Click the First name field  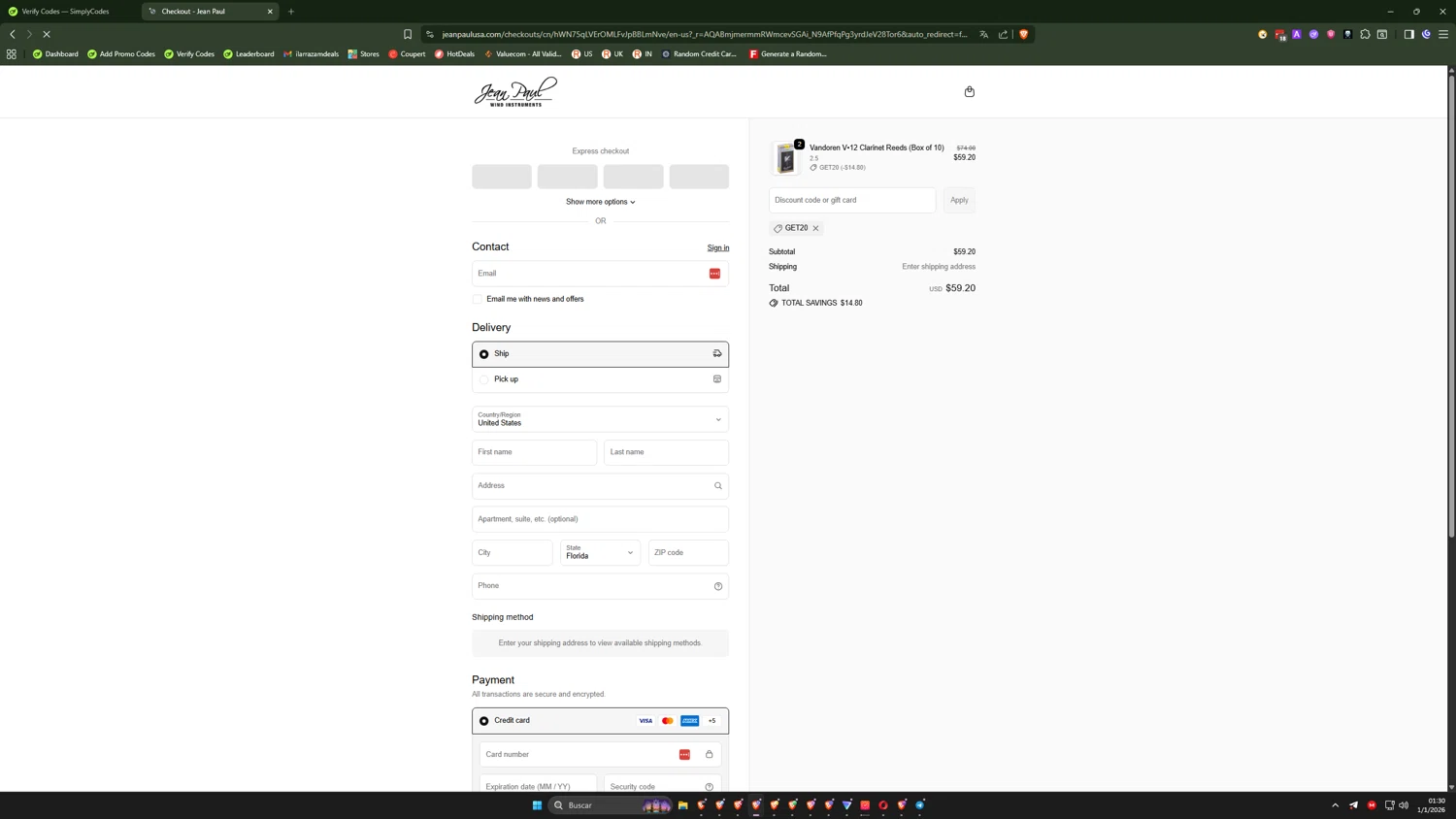click(535, 452)
